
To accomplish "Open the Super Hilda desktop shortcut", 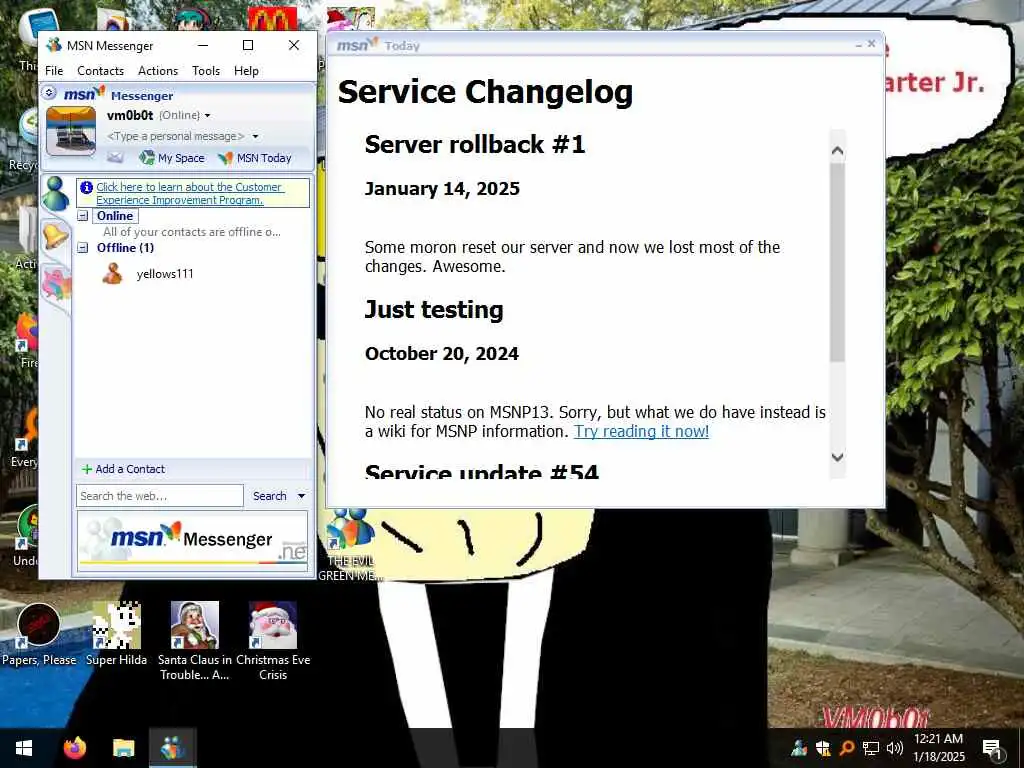I will coord(116,635).
